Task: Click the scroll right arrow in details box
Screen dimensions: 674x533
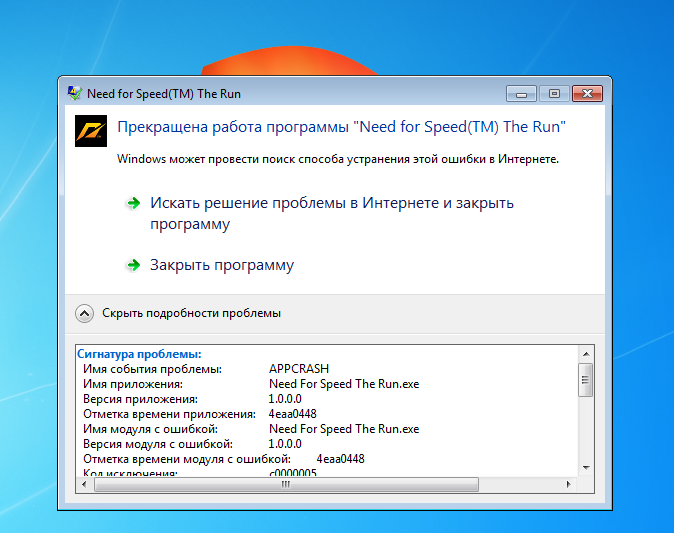Action: pos(569,484)
